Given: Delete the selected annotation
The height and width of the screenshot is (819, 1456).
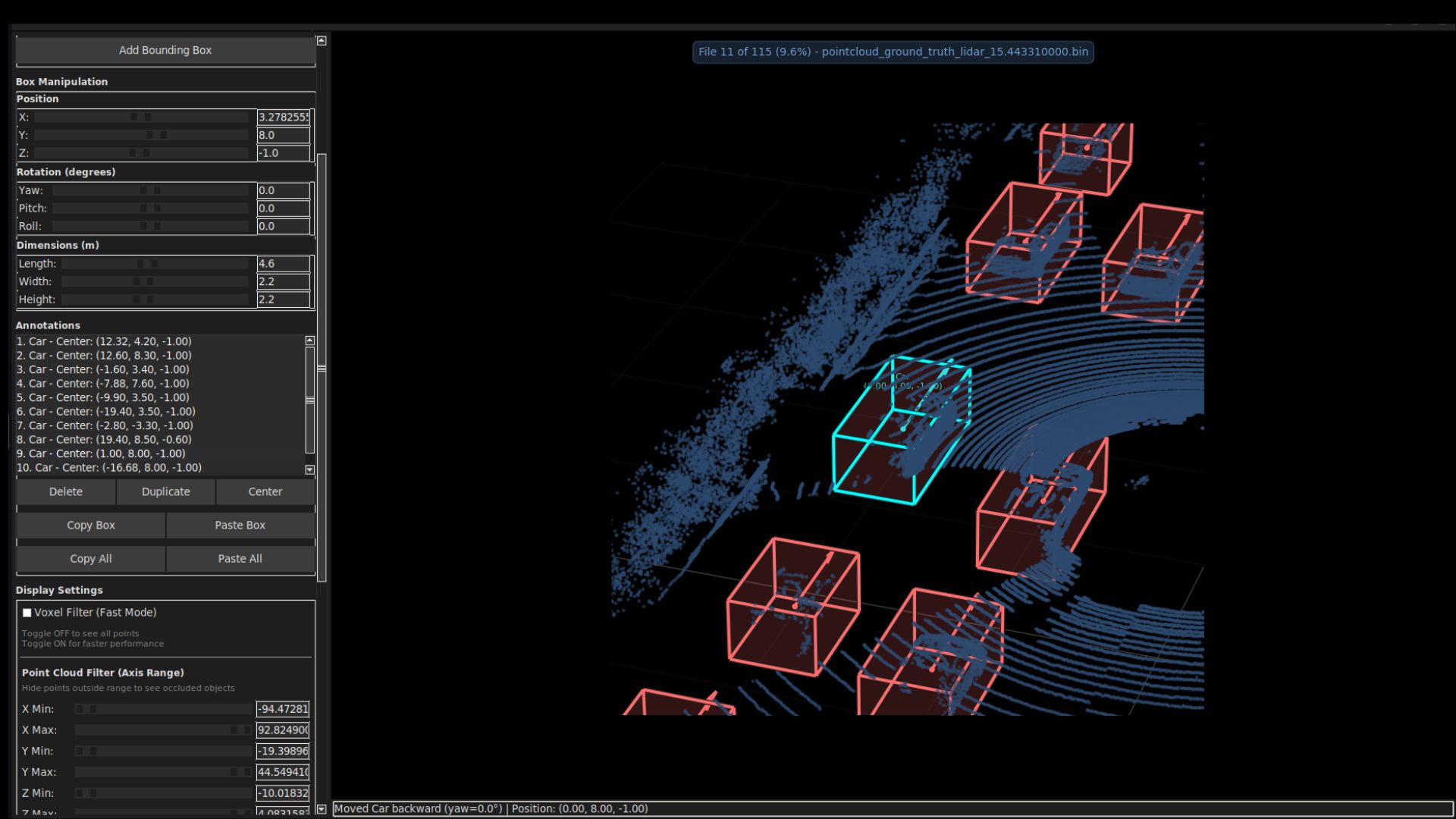Looking at the screenshot, I should pyautogui.click(x=66, y=491).
